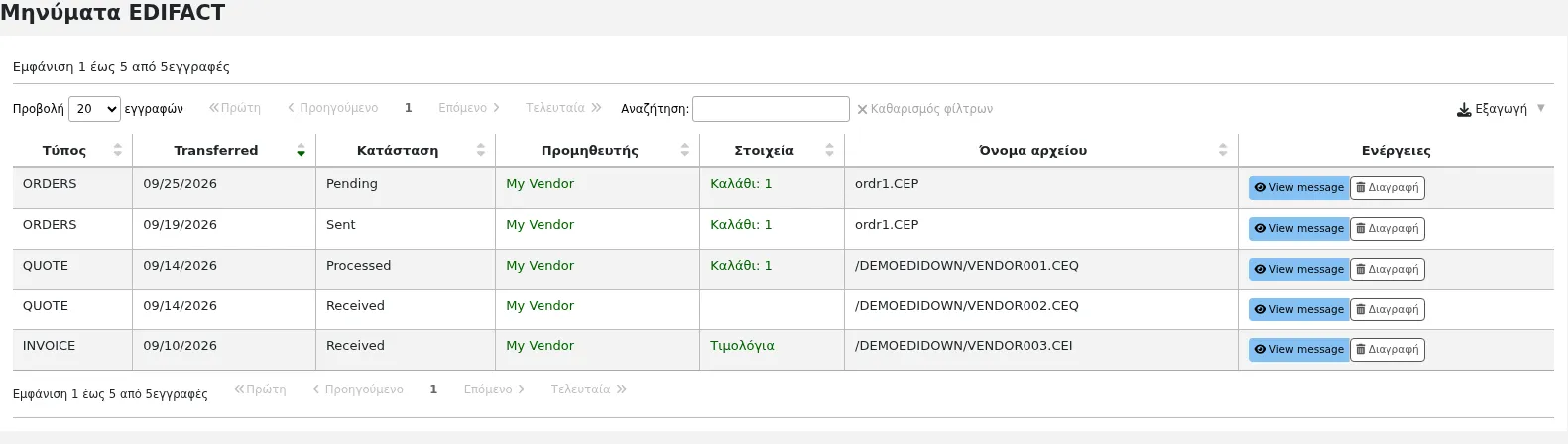1568x444 pixels.
Task: Jump to Τελευταία page in bottom pagination
Action: pyautogui.click(x=589, y=389)
